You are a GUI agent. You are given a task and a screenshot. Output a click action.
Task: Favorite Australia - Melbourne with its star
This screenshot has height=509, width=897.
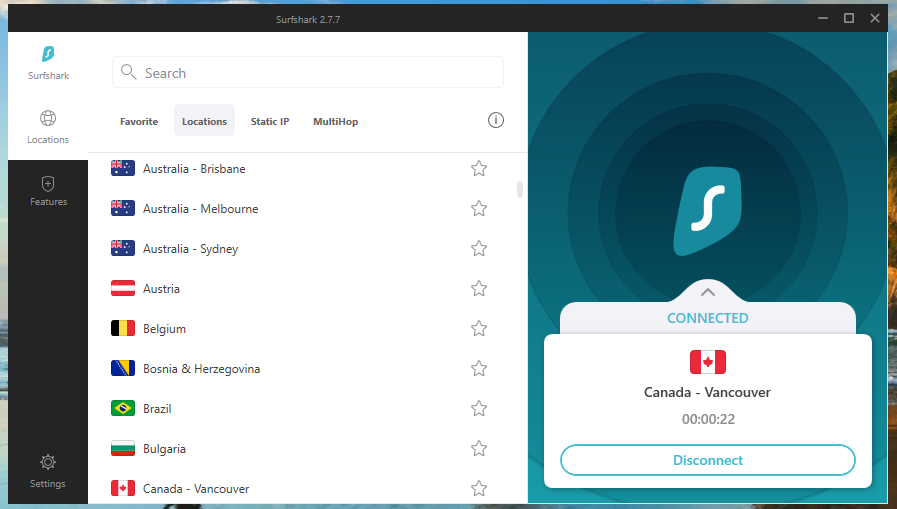[479, 209]
